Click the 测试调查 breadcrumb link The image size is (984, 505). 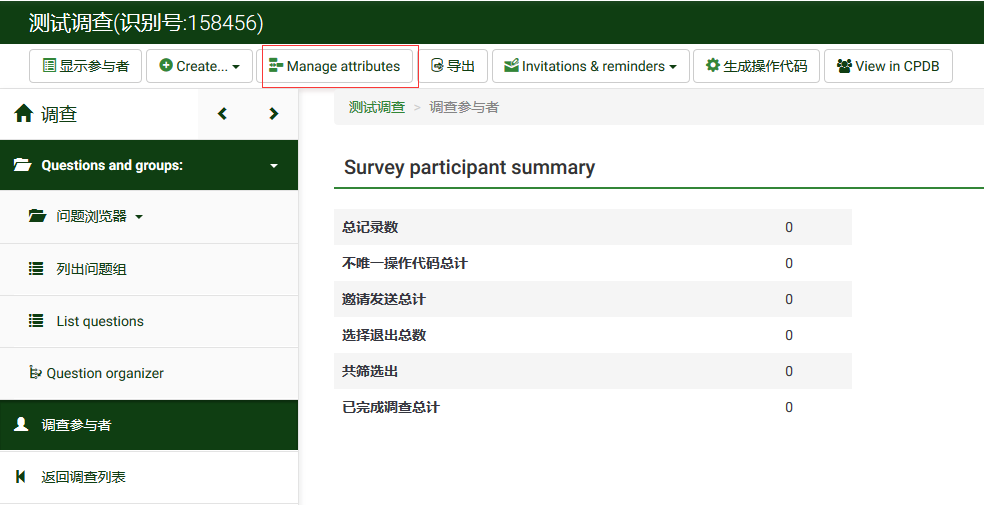pos(376,107)
